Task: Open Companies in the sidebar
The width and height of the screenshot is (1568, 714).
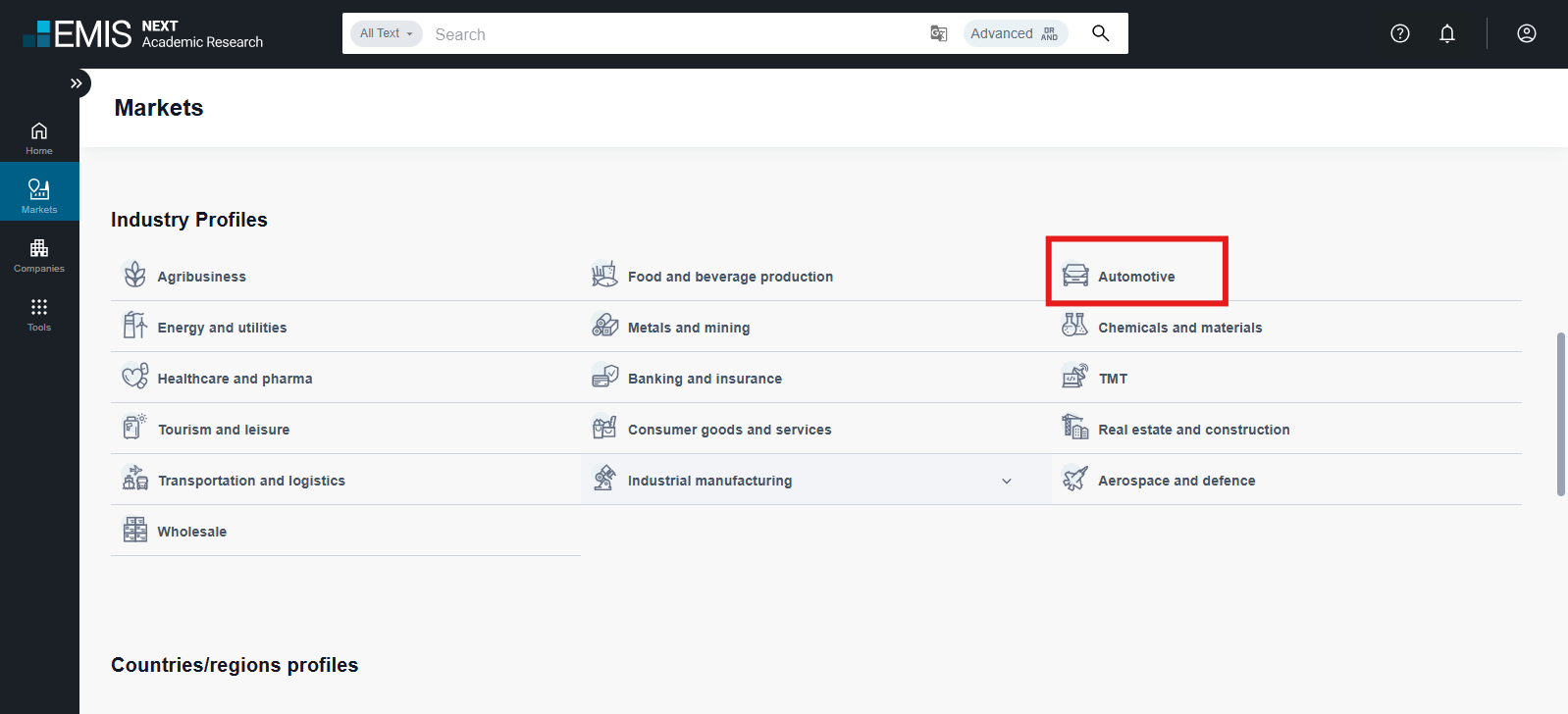Action: click(x=39, y=255)
